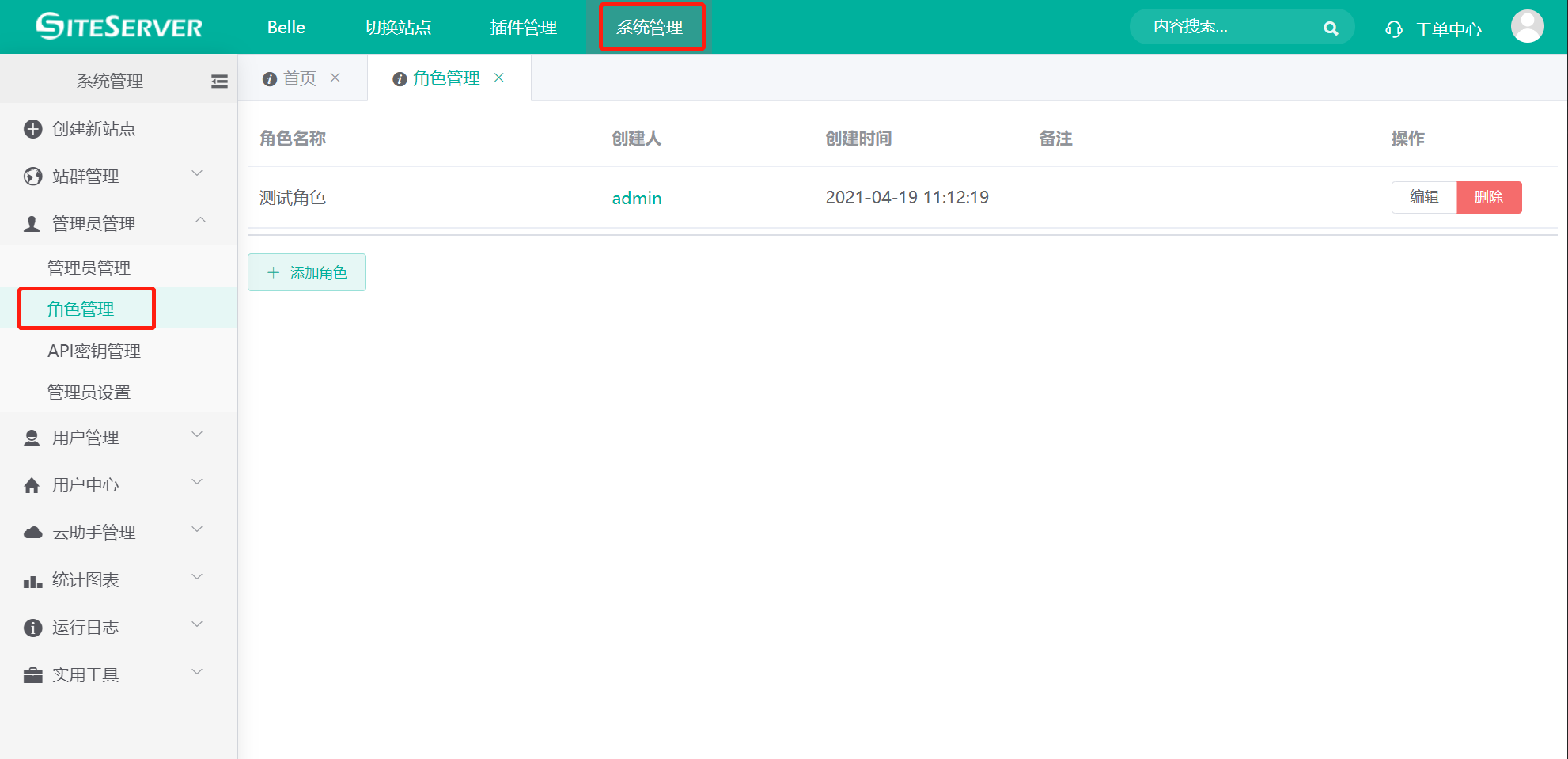The height and width of the screenshot is (759, 1568).
Task: Delete the 测试角色 role with 删除
Action: [1488, 197]
